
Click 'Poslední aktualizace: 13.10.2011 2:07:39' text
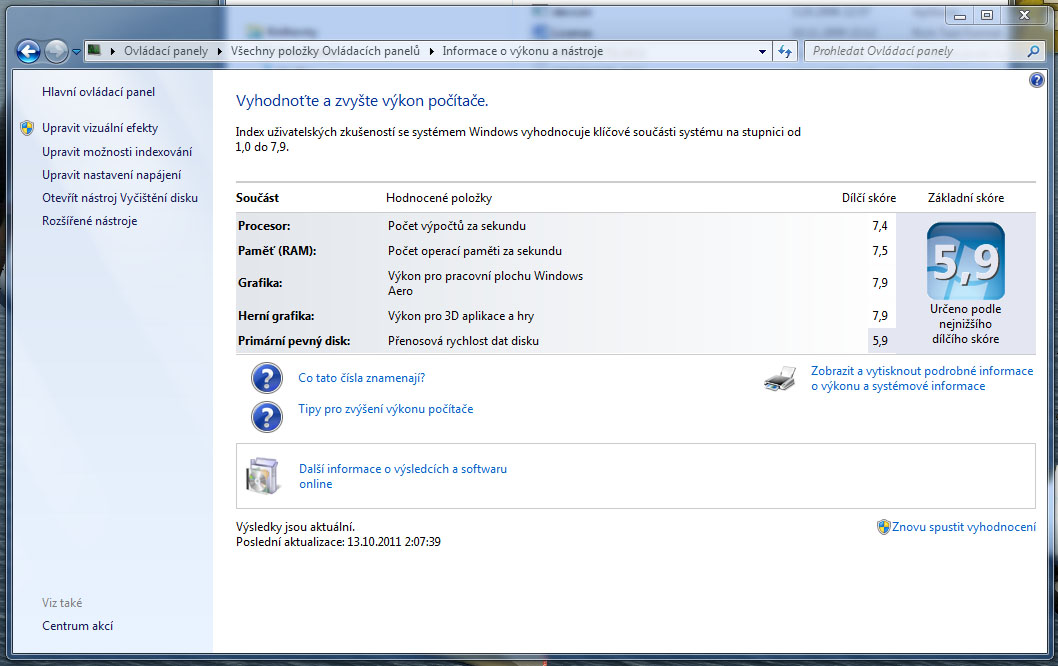pos(338,542)
